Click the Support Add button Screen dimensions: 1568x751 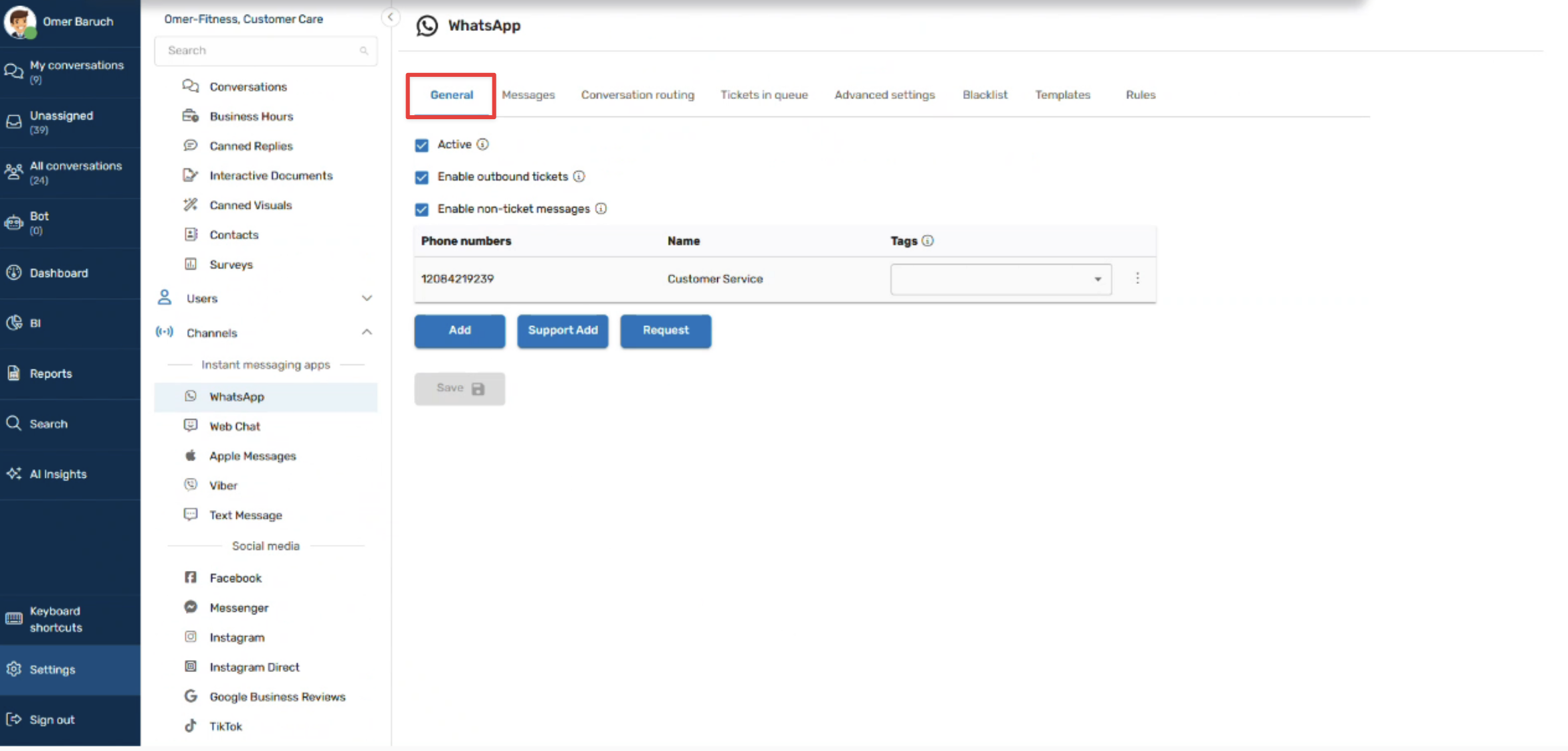point(563,331)
